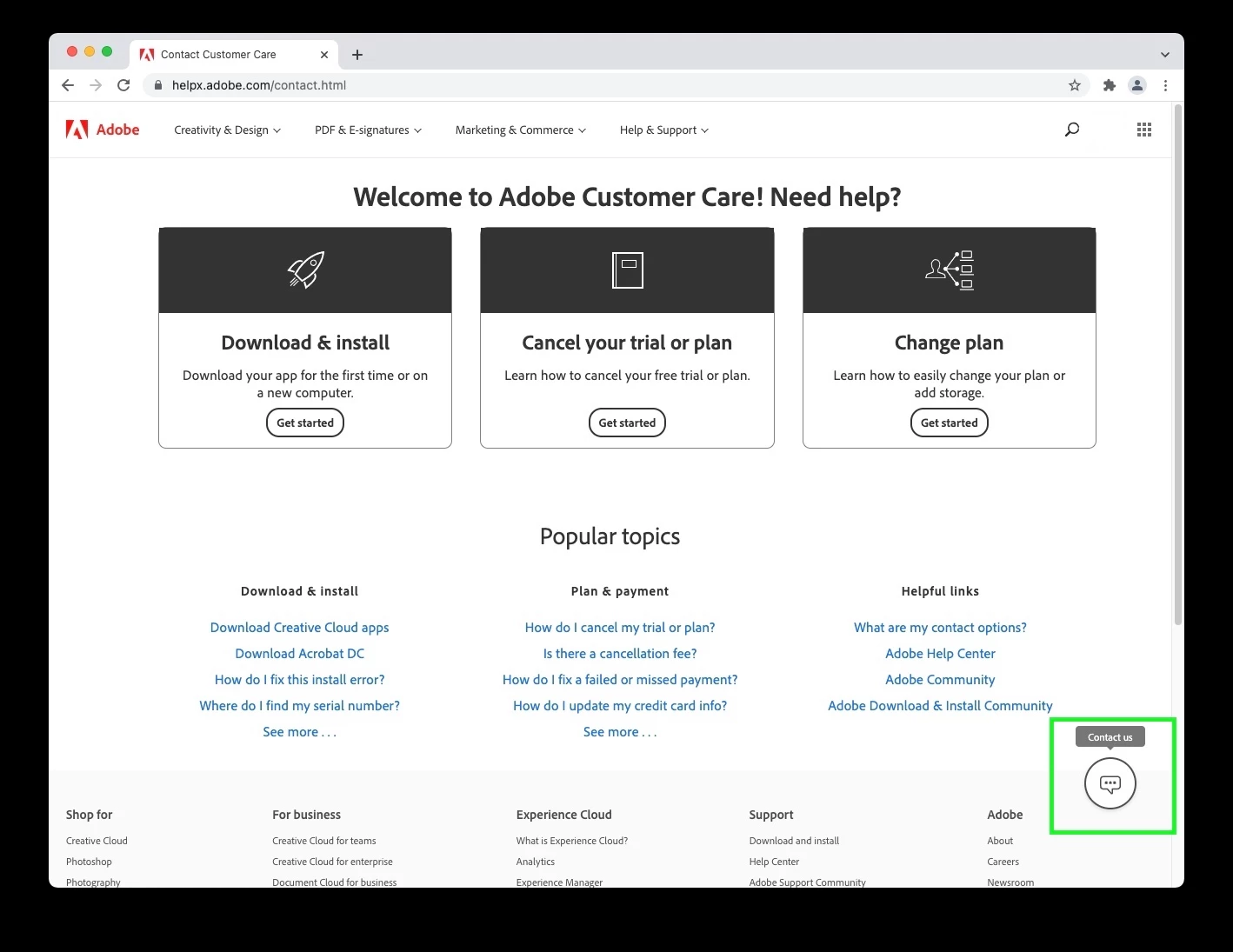Open Download Creative Cloud apps link
The height and width of the screenshot is (952, 1233).
point(299,628)
